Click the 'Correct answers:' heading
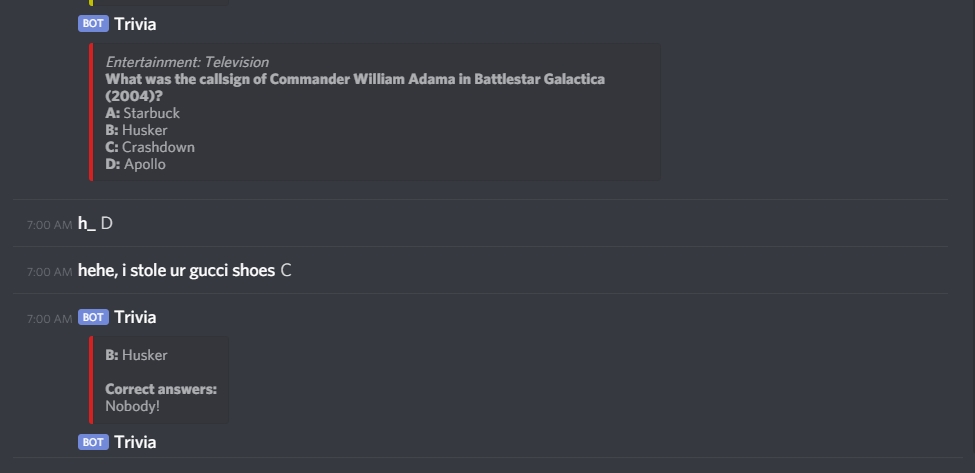Image resolution: width=975 pixels, height=473 pixels. point(161,389)
